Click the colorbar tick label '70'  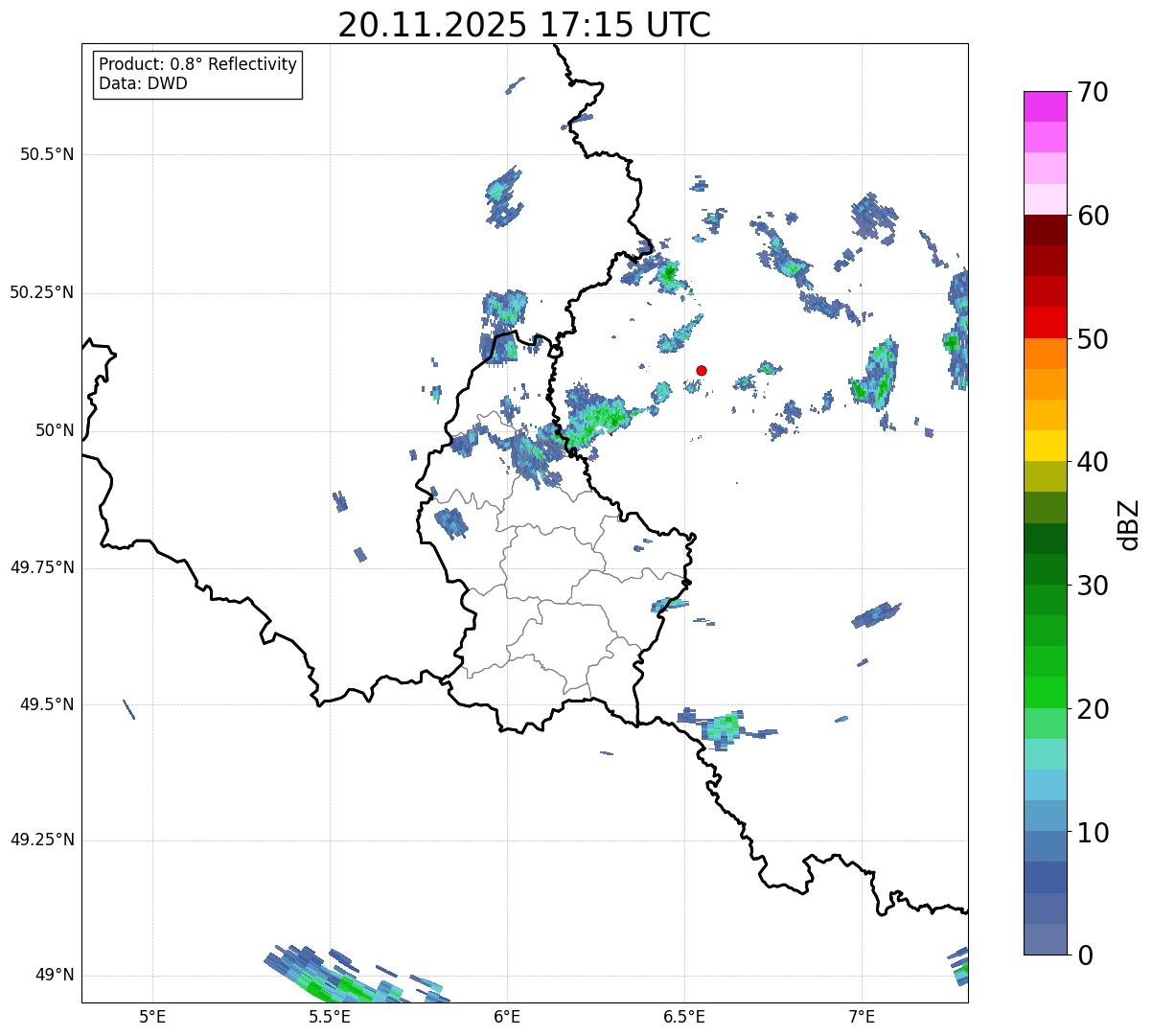(1093, 92)
